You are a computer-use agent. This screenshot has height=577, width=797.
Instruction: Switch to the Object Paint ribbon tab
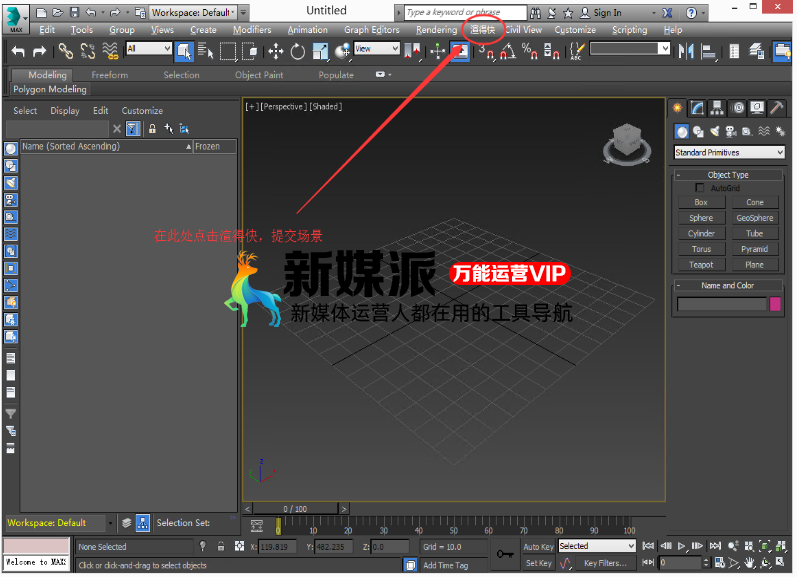tap(259, 75)
